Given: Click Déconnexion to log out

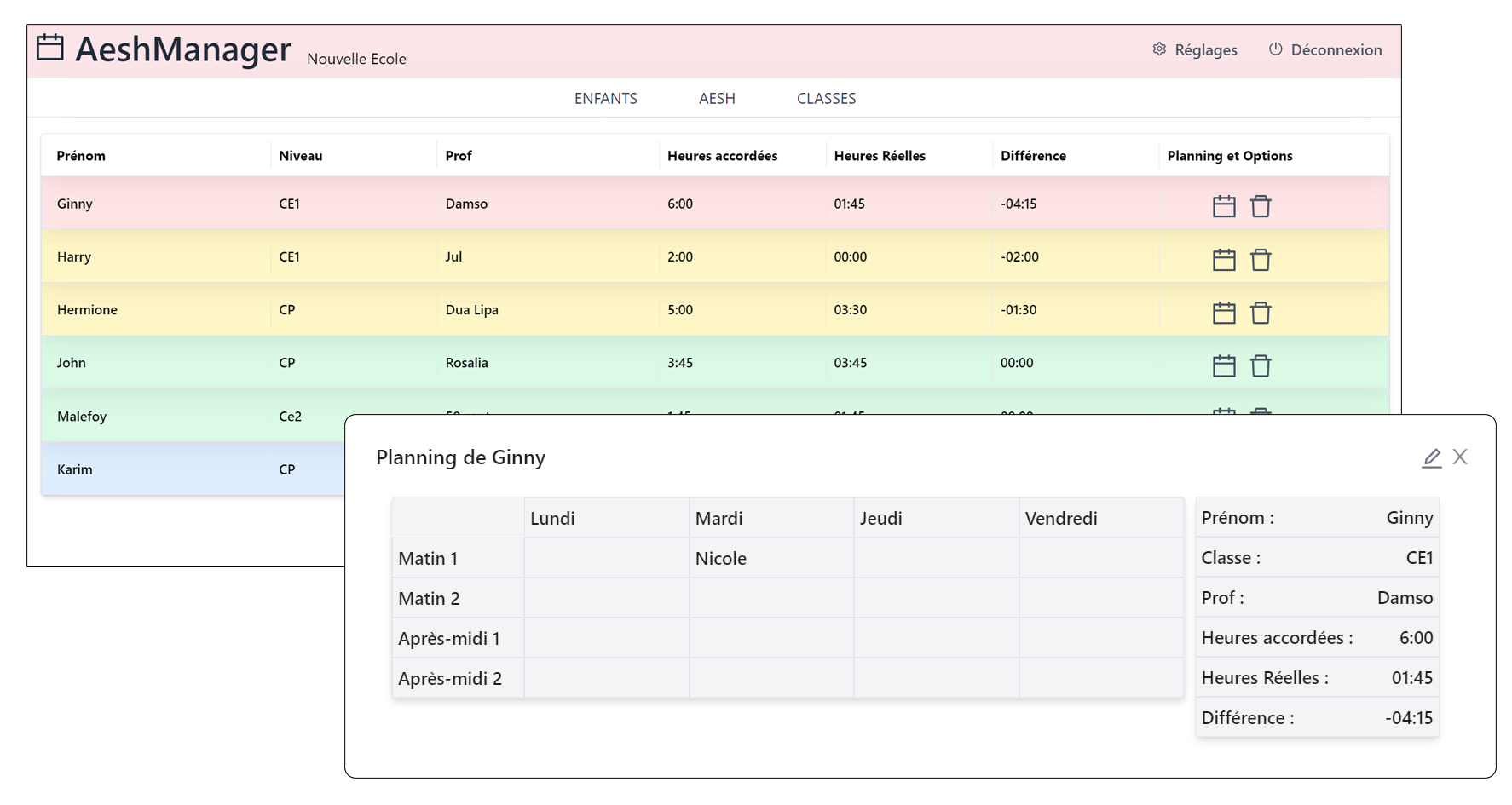Looking at the screenshot, I should [x=1325, y=50].
